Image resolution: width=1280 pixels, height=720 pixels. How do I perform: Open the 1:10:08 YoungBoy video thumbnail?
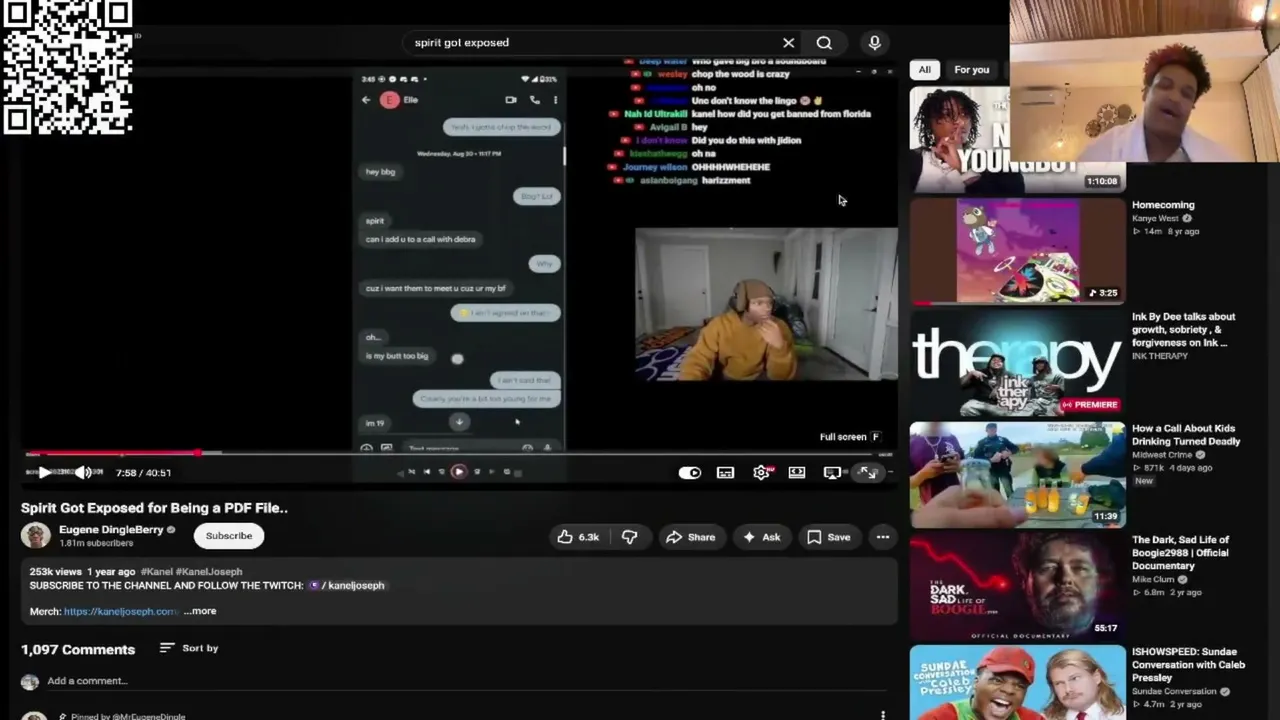1017,138
